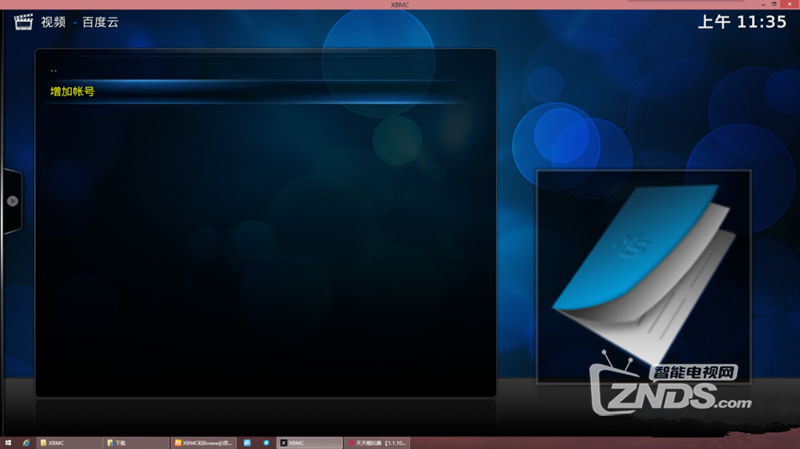The height and width of the screenshot is (449, 800).
Task: Close the XBMC window
Action: click(790, 4)
